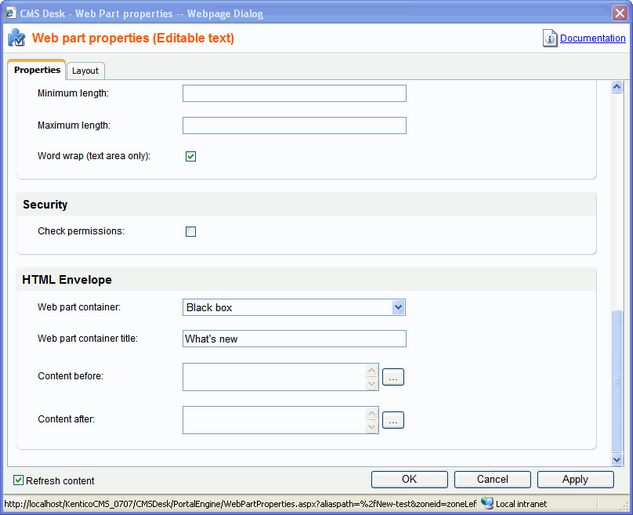
Task: Select the Properties tab
Action: pos(37,70)
